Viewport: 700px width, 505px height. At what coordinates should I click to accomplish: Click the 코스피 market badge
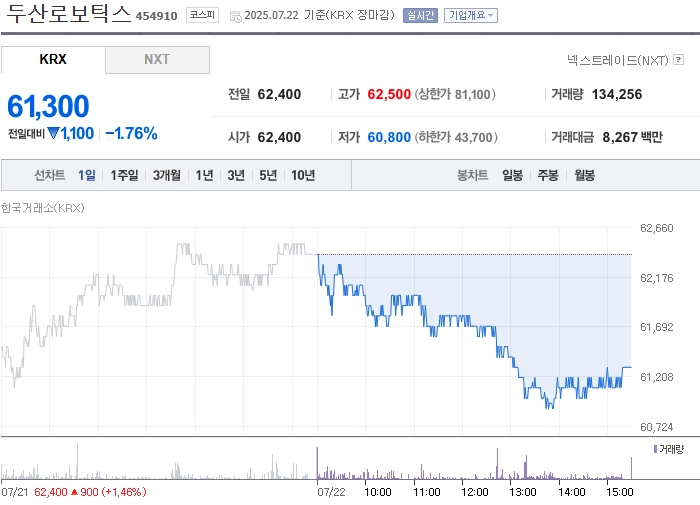coord(202,15)
